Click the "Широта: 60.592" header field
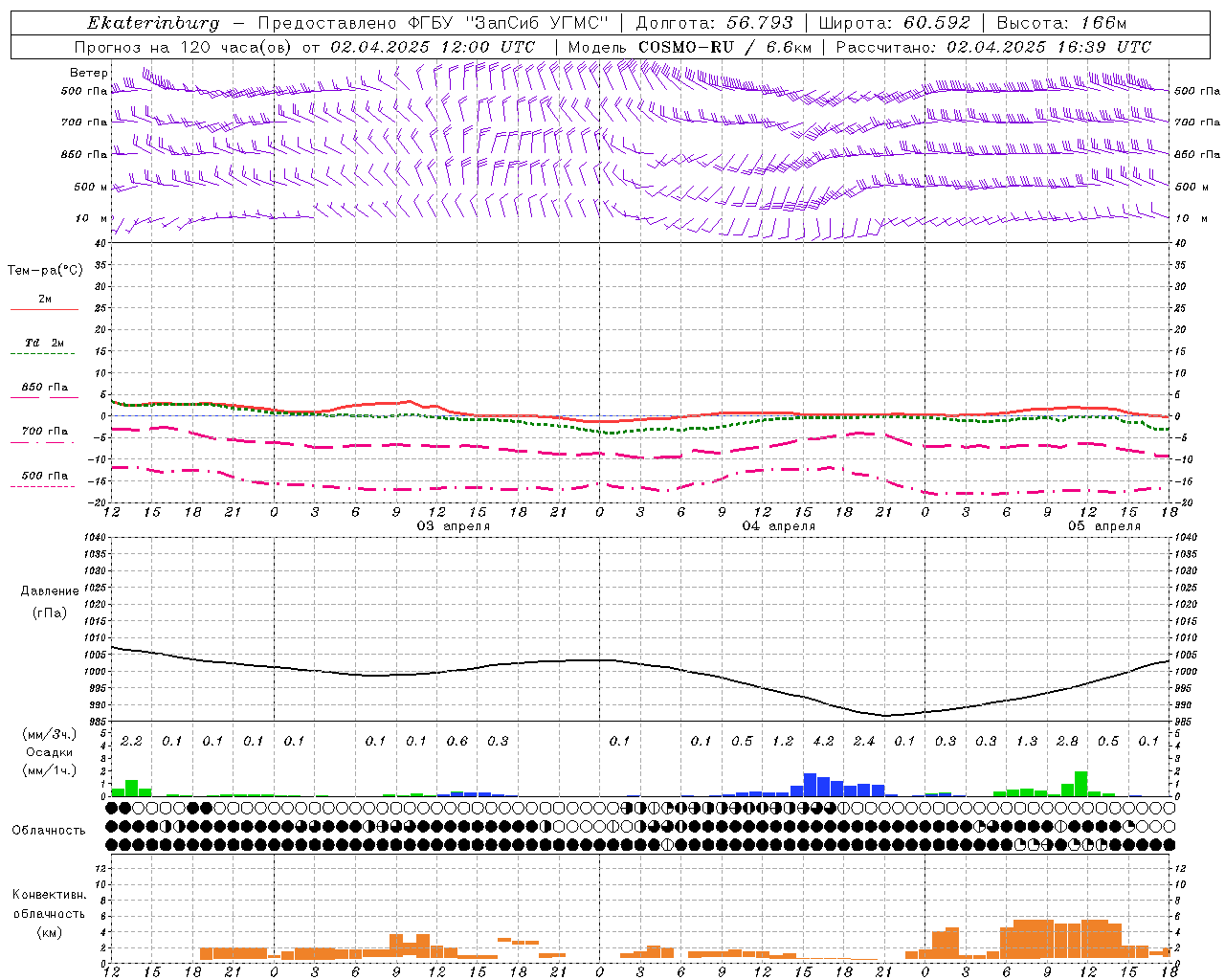Viewport: 1225px width, 980px height. click(x=895, y=23)
